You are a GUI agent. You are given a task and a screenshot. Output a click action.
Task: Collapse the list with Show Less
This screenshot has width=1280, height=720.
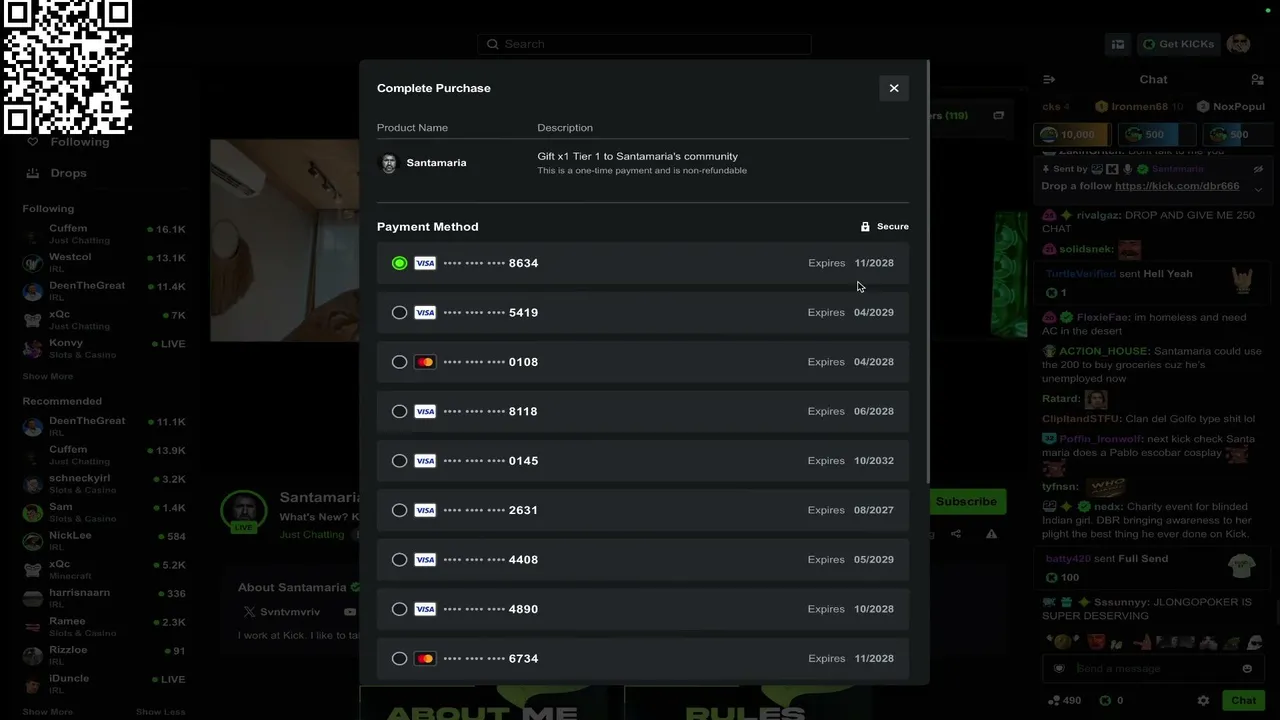pos(161,712)
